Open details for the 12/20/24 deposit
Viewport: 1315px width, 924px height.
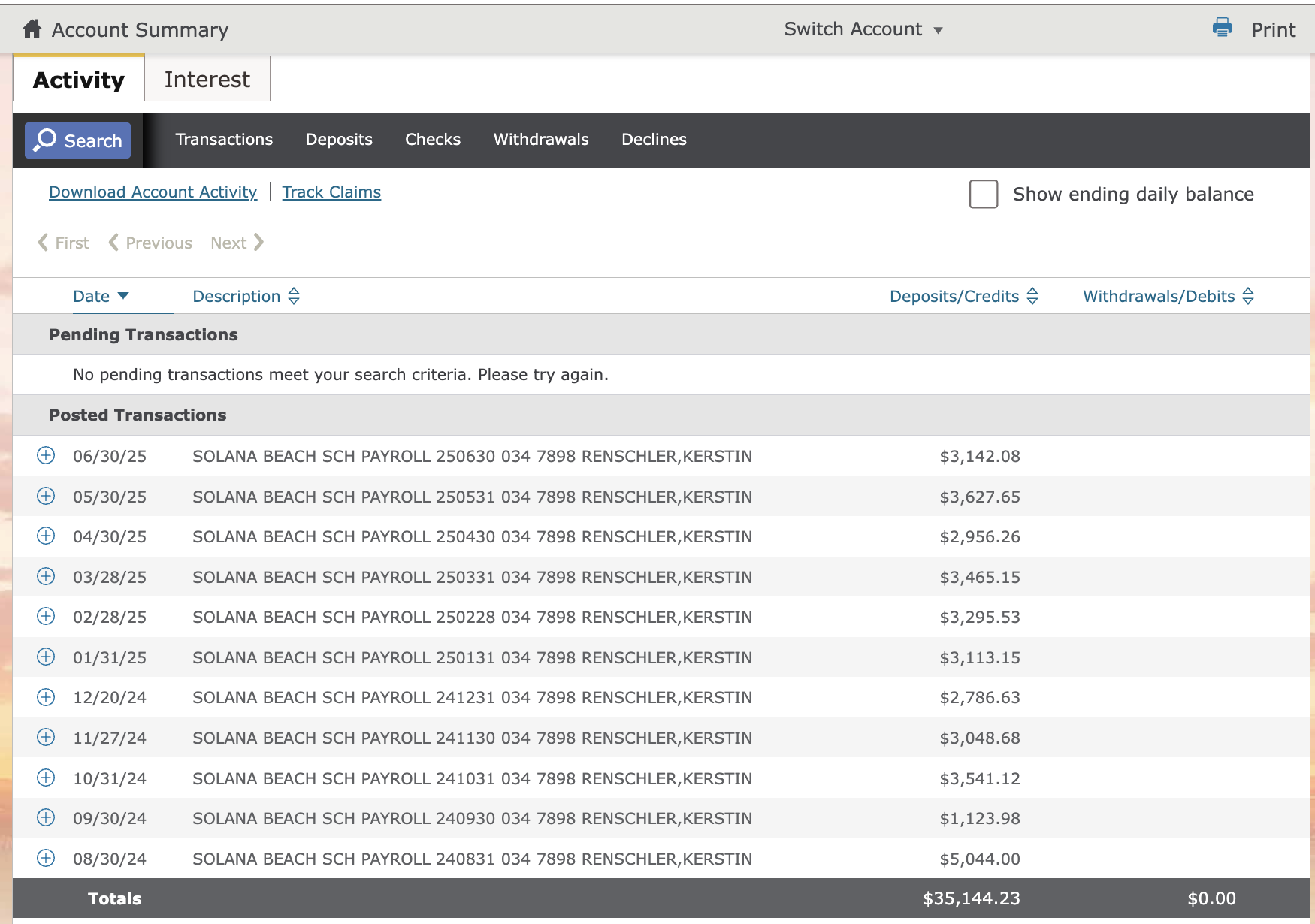click(x=46, y=697)
